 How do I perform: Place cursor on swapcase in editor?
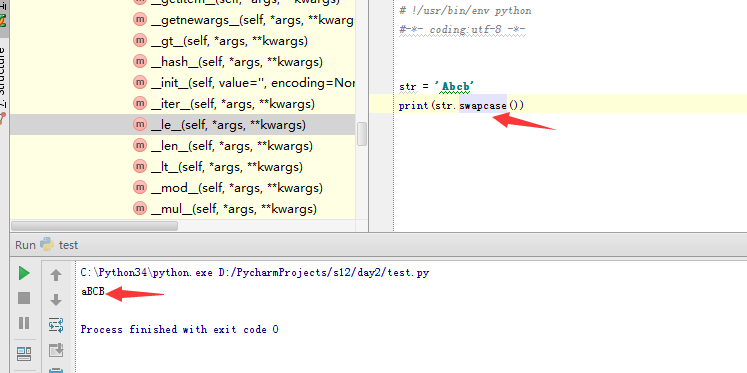tap(483, 105)
